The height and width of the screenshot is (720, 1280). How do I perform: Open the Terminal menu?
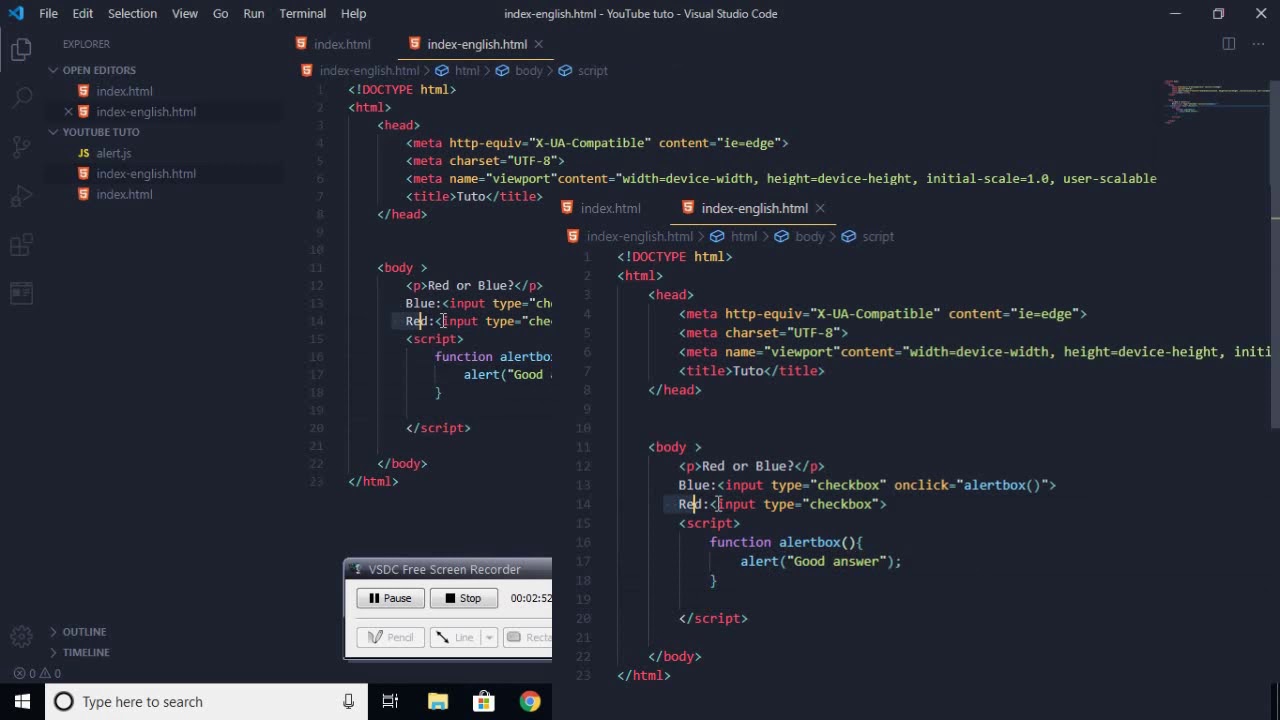(x=302, y=13)
